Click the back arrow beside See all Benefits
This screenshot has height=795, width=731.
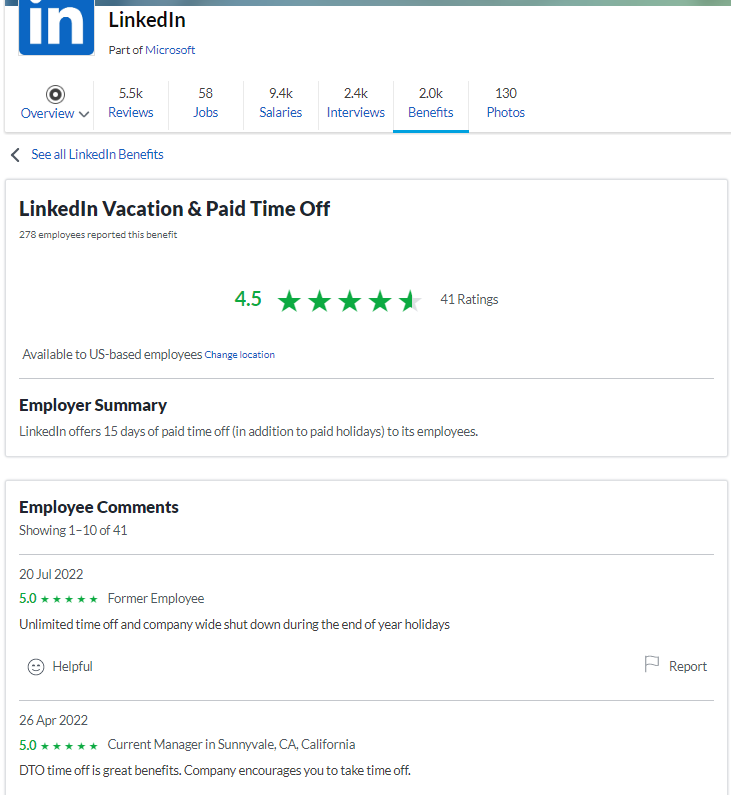15,155
